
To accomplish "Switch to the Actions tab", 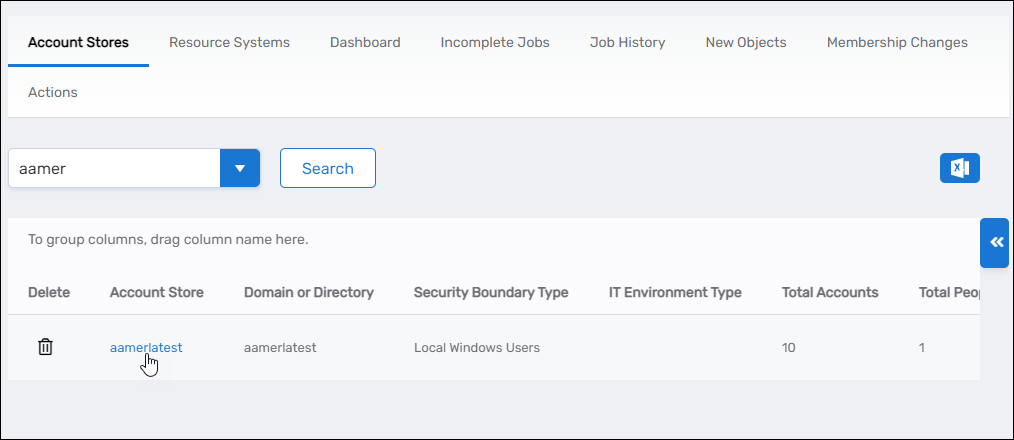I will click(53, 92).
